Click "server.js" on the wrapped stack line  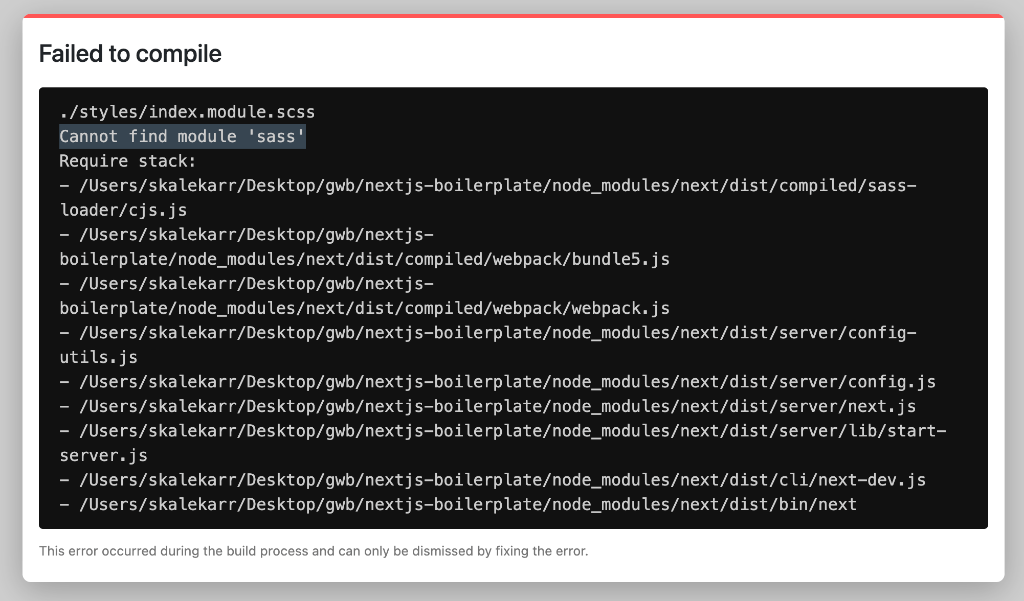[x=103, y=455]
